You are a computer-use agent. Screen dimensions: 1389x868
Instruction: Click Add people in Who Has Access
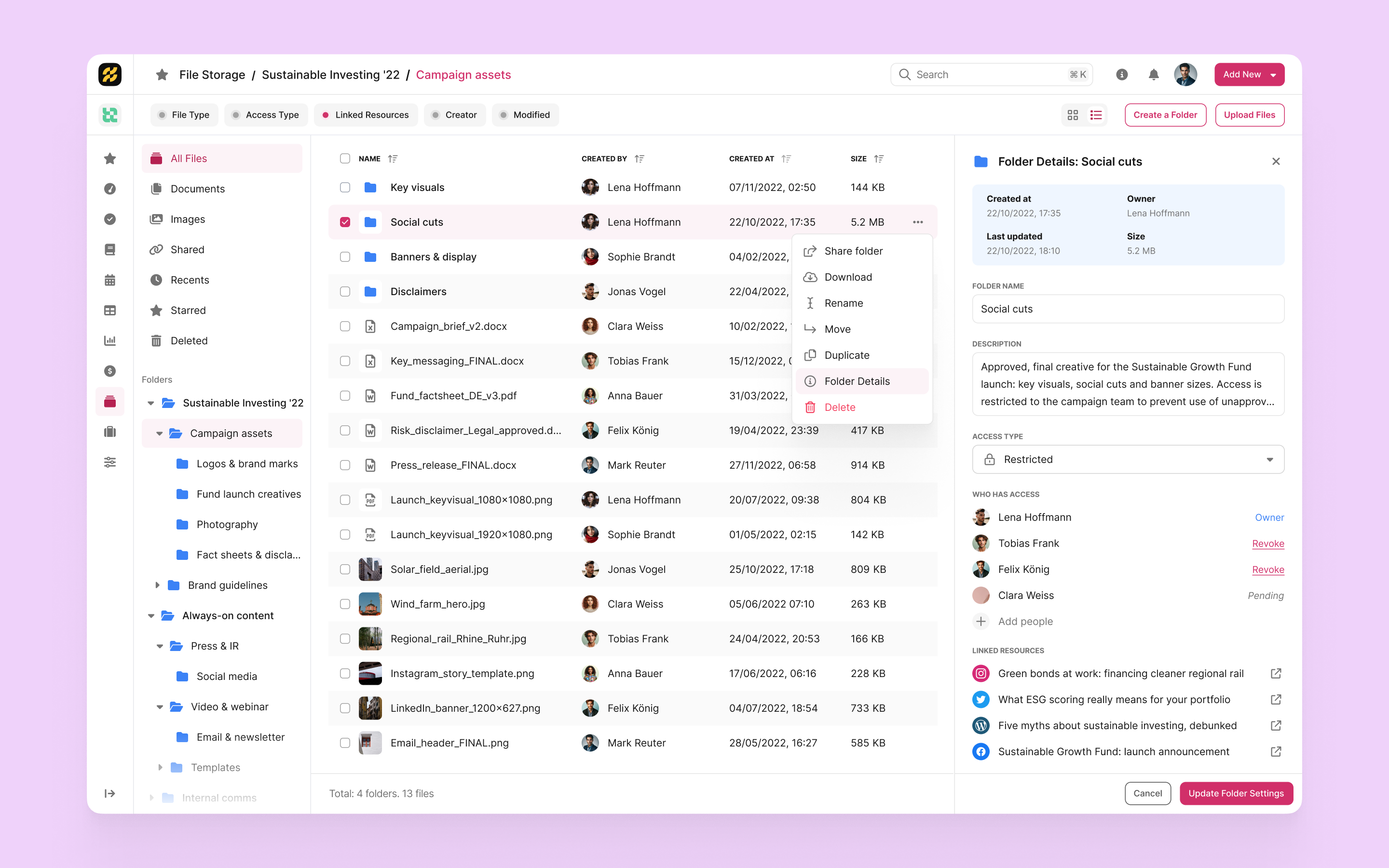[x=1012, y=621]
